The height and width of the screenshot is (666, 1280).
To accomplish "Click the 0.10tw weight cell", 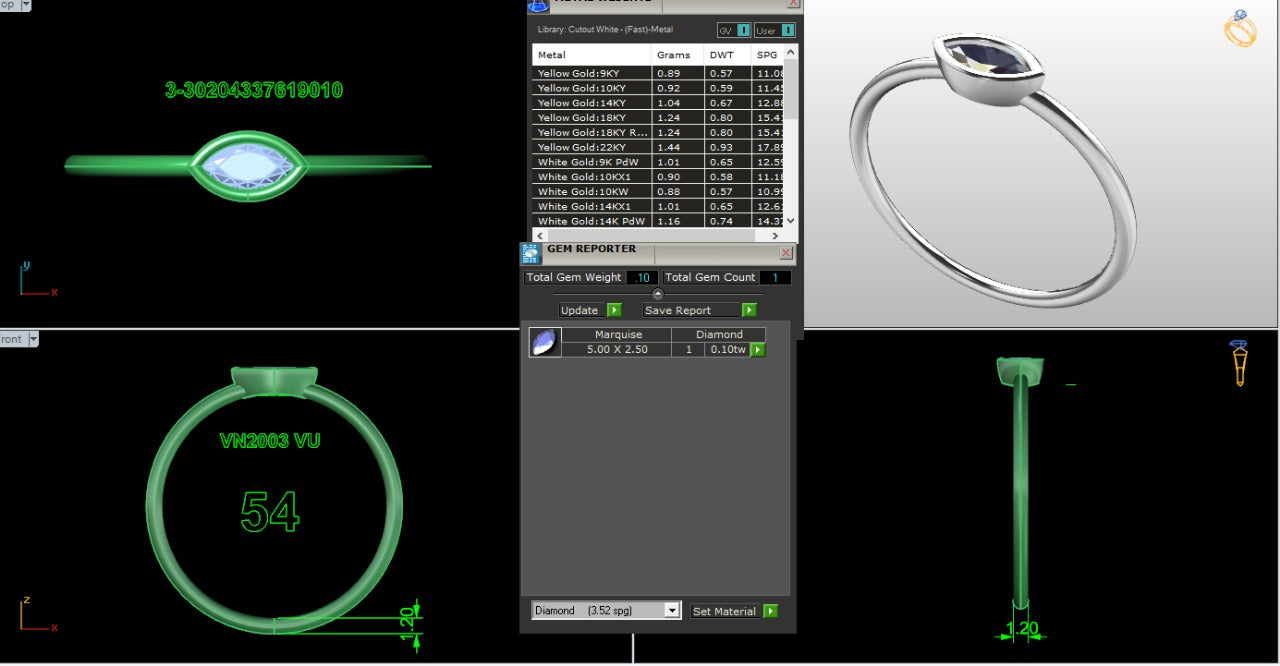I will point(727,350).
